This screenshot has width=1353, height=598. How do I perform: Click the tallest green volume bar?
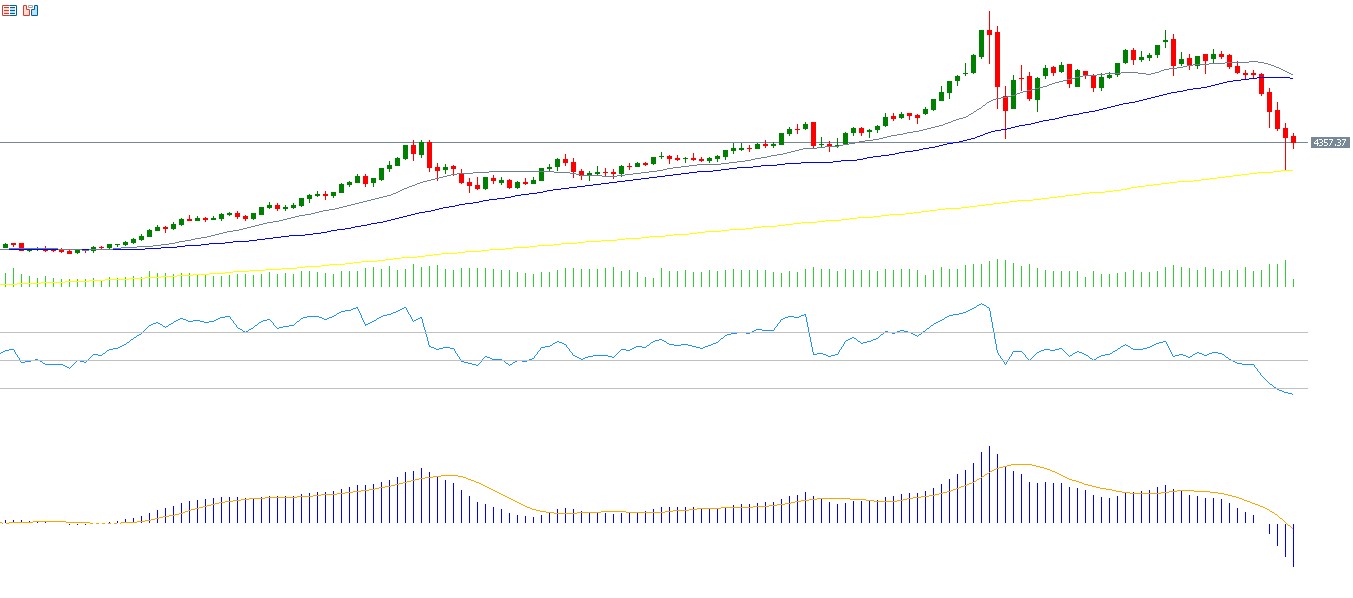click(x=997, y=273)
